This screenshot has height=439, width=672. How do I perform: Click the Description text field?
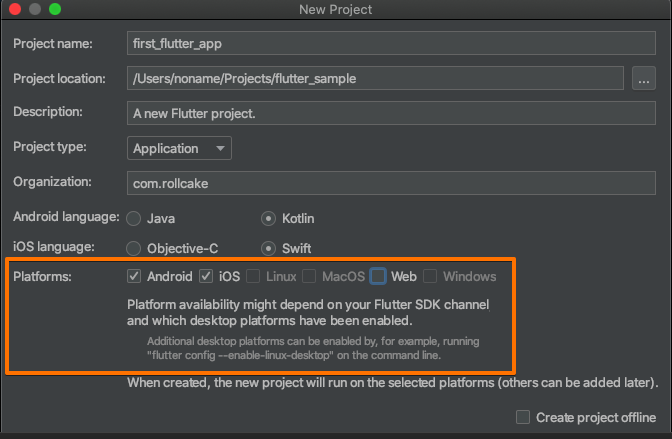(391, 113)
